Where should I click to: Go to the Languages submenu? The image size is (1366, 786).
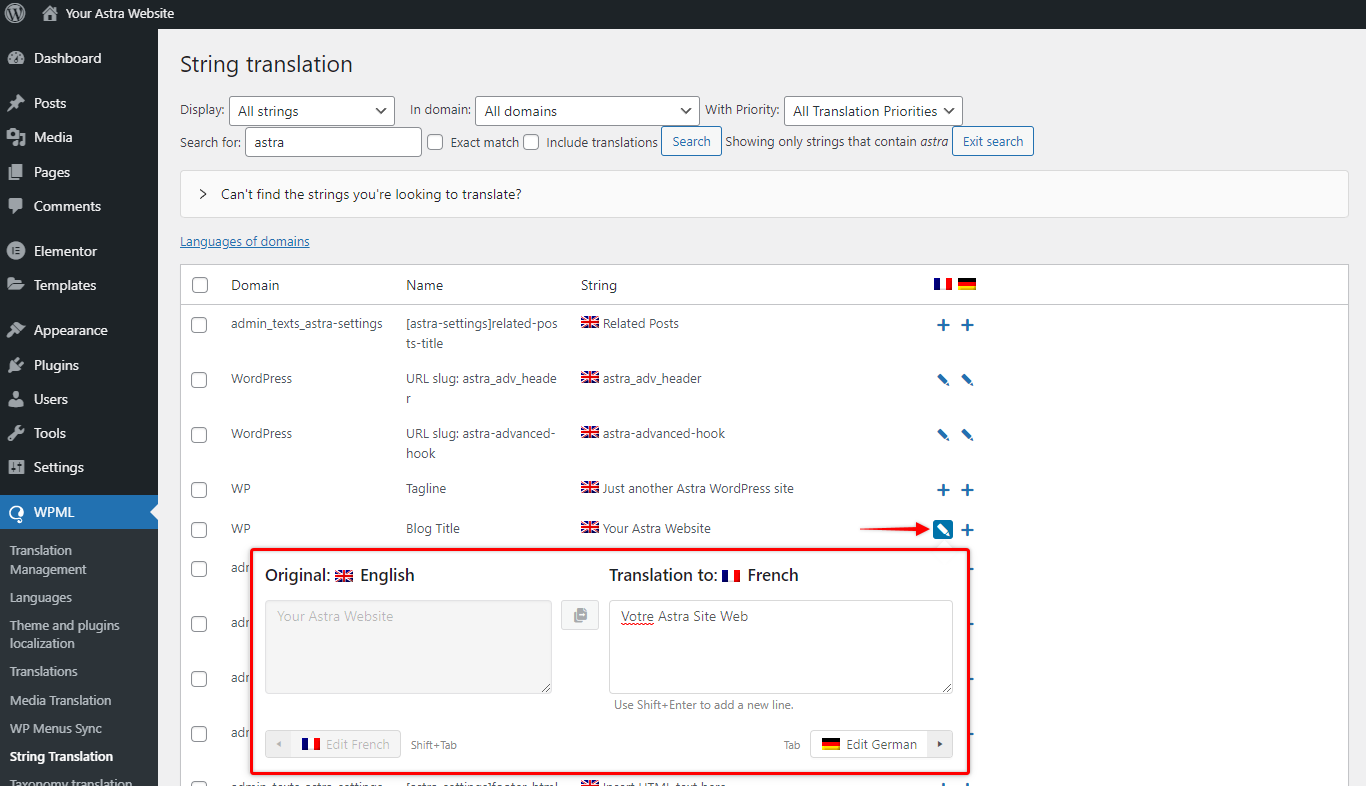coord(41,597)
